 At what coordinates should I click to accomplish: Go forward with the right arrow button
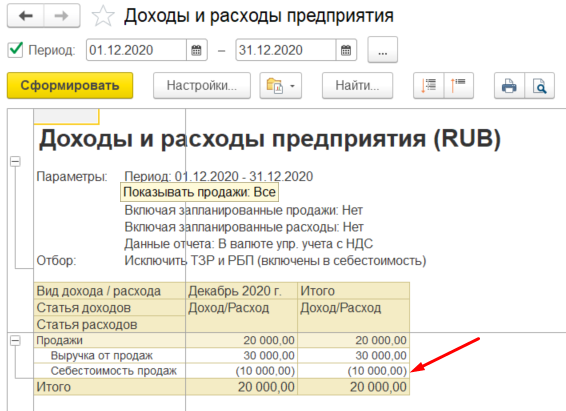pos(62,16)
